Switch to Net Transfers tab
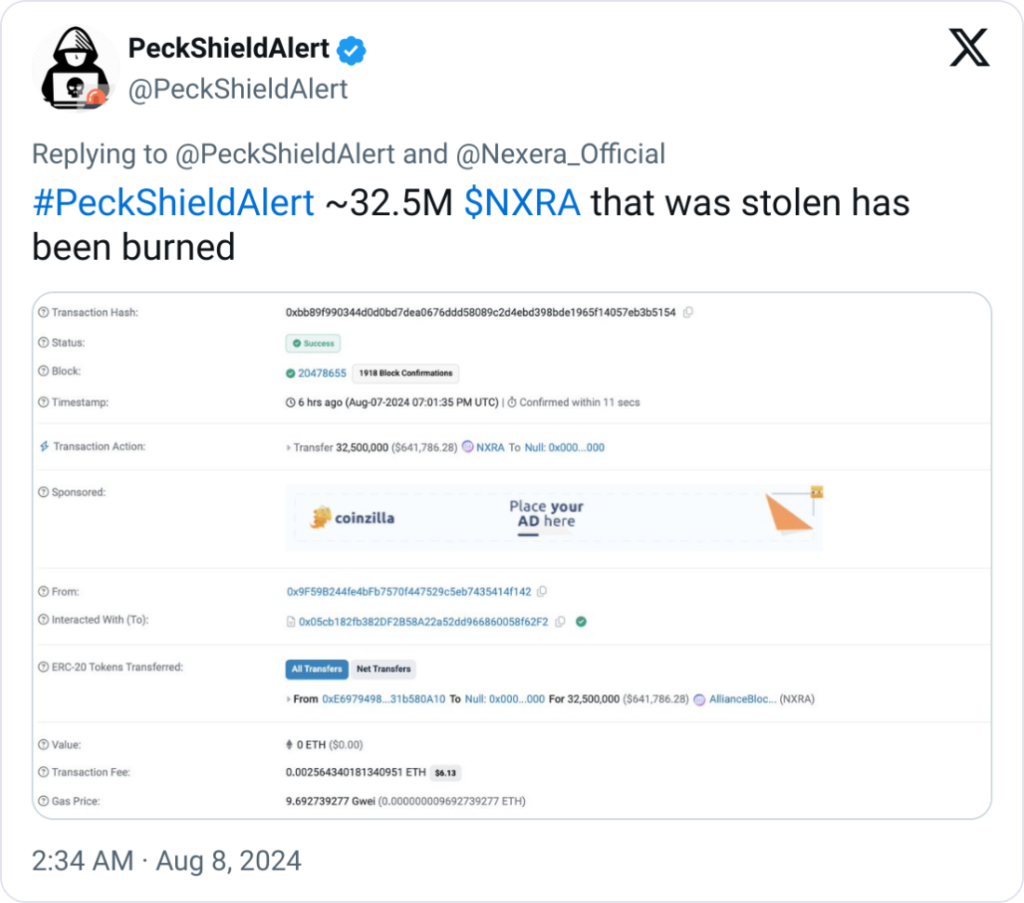This screenshot has height=903, width=1024. pyautogui.click(x=384, y=669)
